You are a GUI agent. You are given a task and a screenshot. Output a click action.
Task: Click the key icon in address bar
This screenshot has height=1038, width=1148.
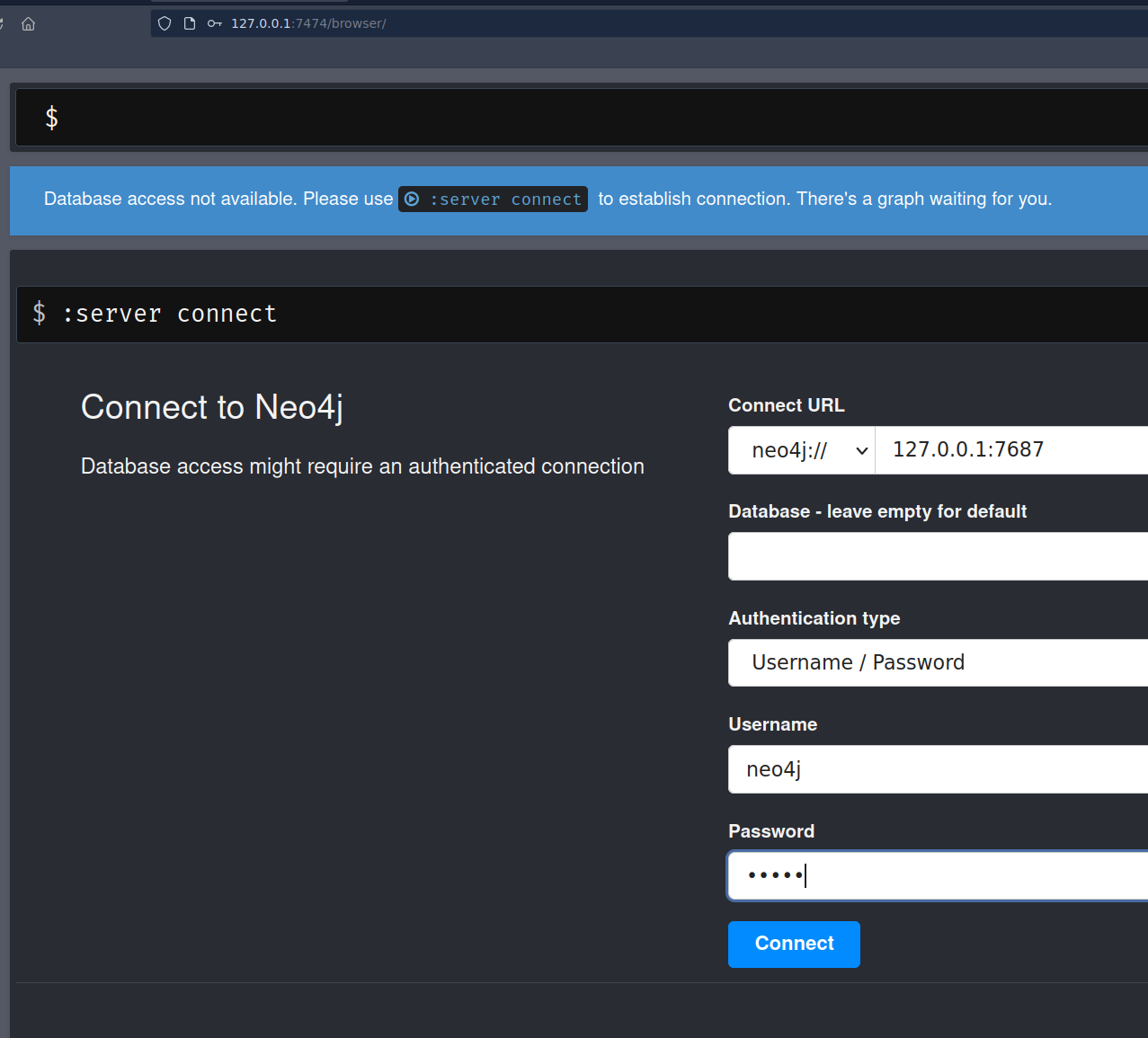click(x=215, y=23)
